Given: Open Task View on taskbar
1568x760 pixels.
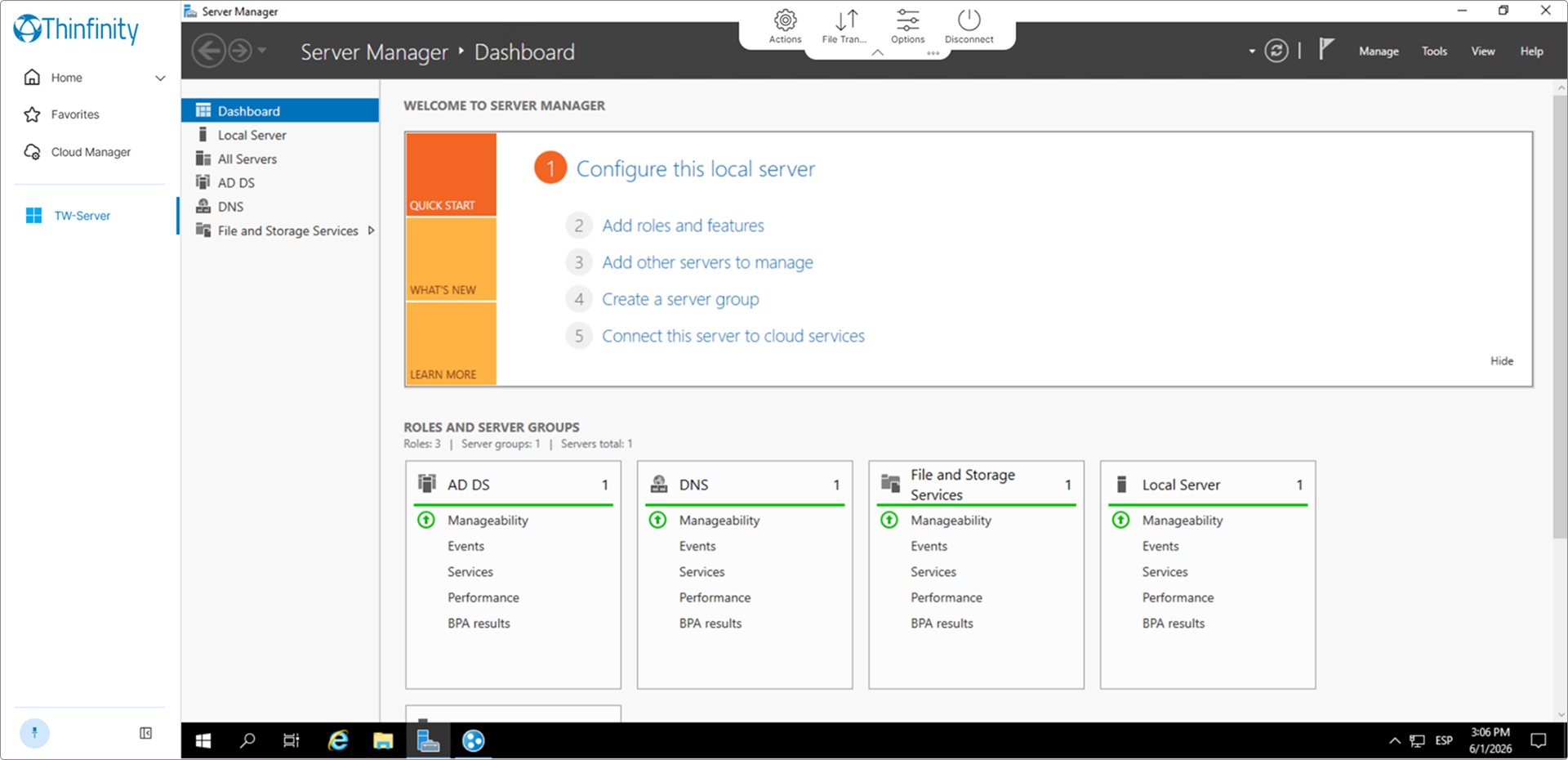Looking at the screenshot, I should point(292,740).
